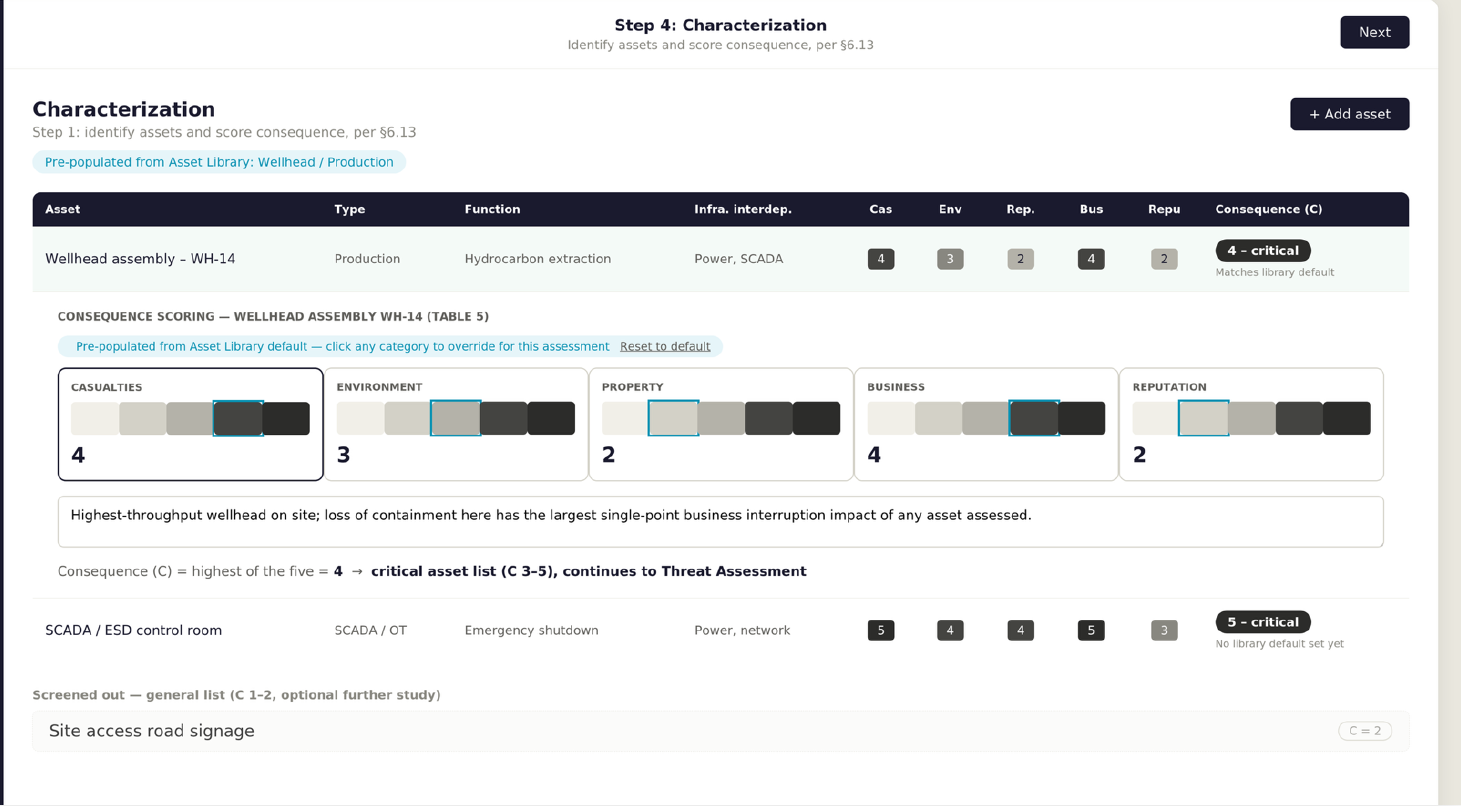The image size is (1461, 806).
Task: Click the Asset column header
Action: pyautogui.click(x=63, y=209)
